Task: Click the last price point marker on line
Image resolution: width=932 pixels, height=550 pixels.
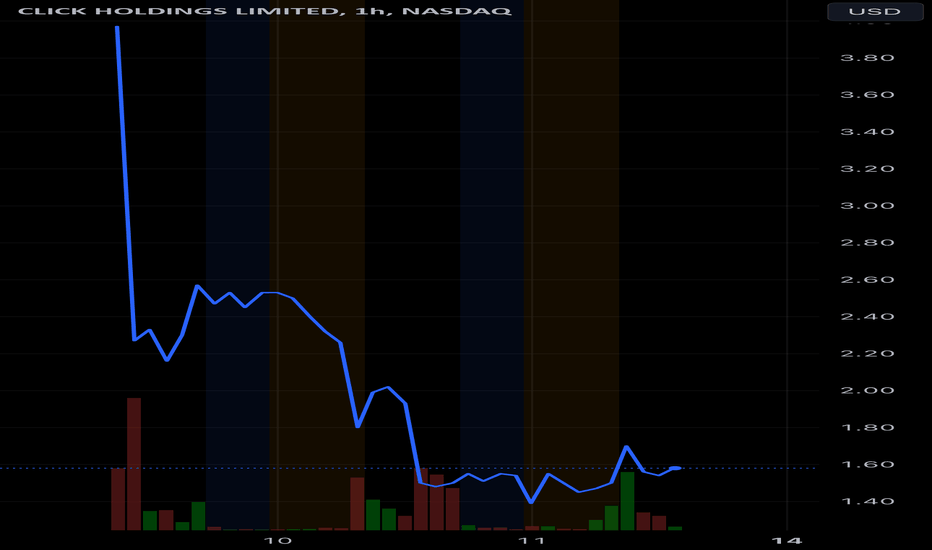Action: click(x=675, y=469)
